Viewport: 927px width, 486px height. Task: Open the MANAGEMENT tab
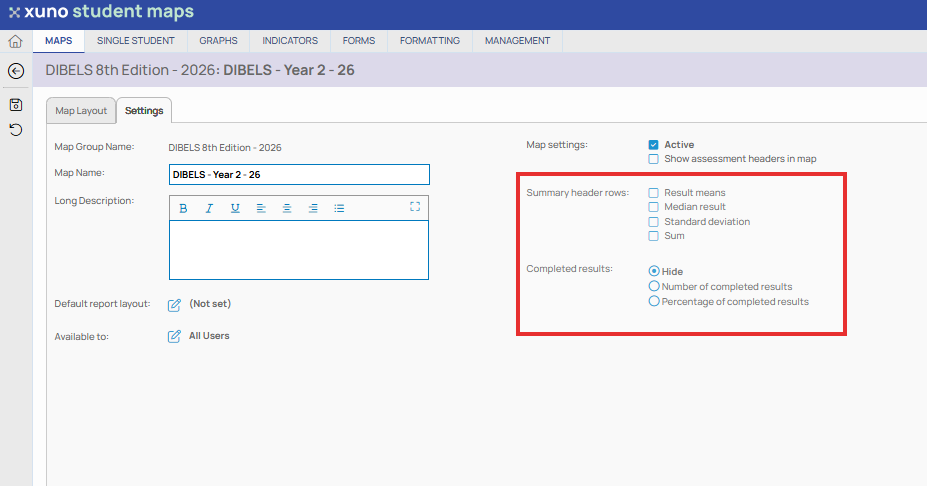point(517,41)
